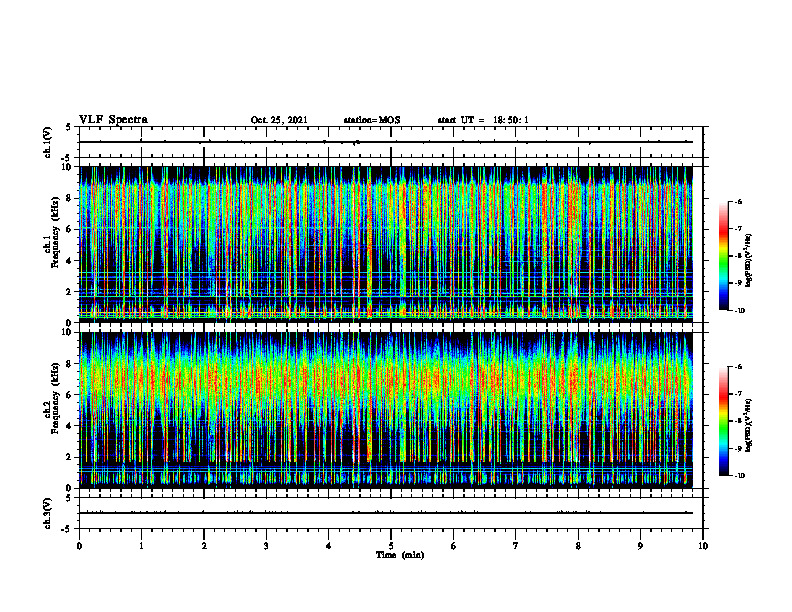
Task: Click the "4" kHz tick on ch.2 frequency axis
Action: click(x=70, y=426)
